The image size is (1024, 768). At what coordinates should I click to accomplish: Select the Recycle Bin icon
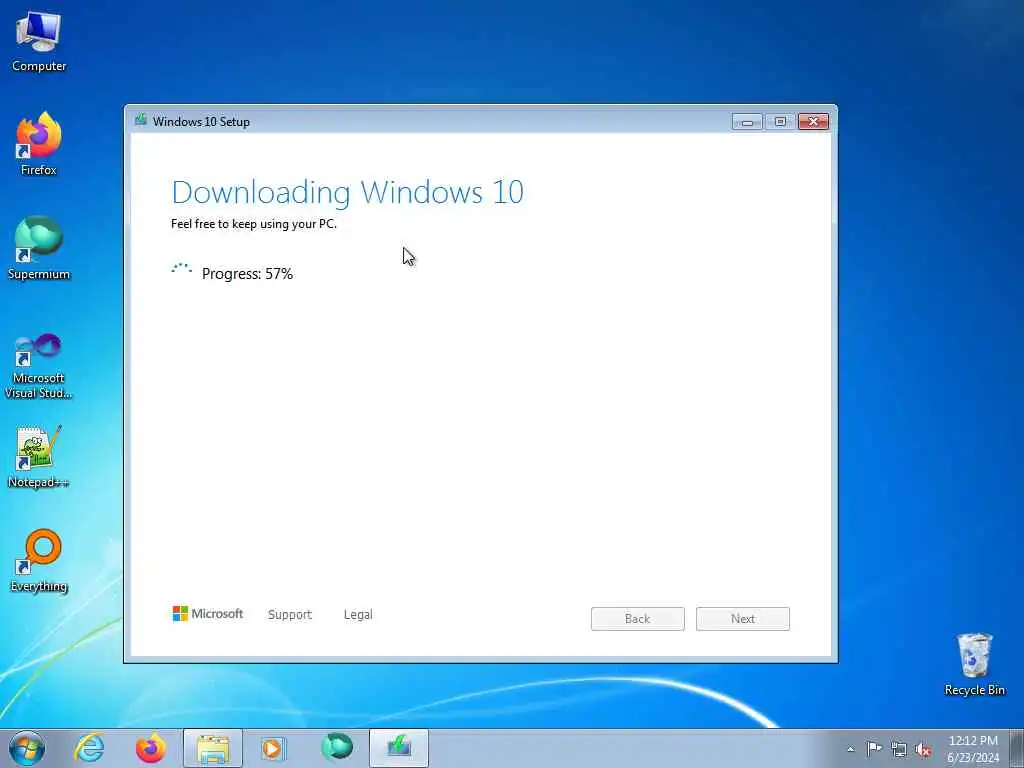(974, 664)
